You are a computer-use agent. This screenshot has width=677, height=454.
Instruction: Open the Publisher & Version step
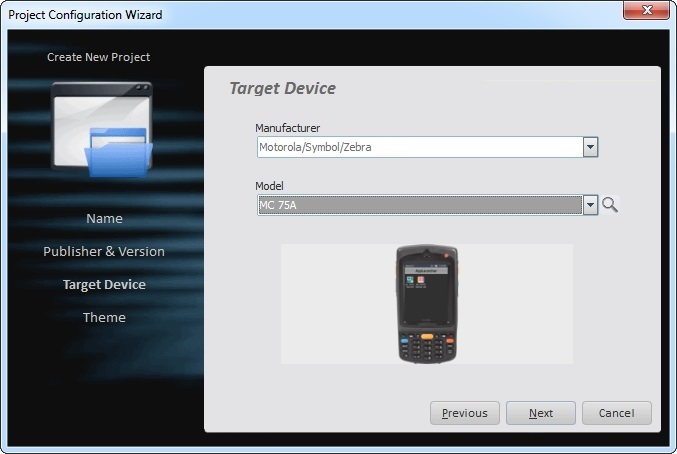(104, 251)
